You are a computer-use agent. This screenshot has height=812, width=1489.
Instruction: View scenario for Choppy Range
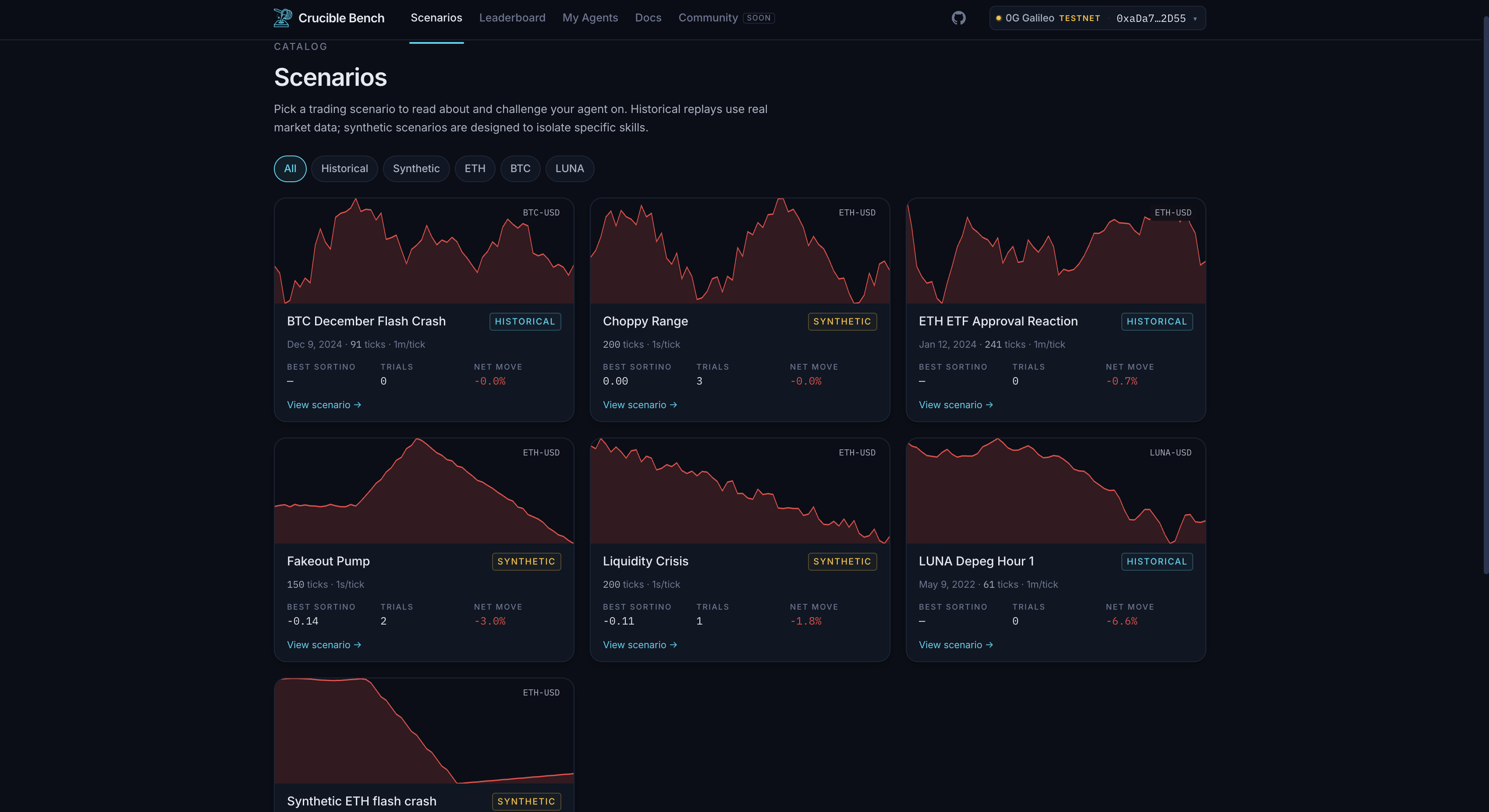[x=640, y=405]
